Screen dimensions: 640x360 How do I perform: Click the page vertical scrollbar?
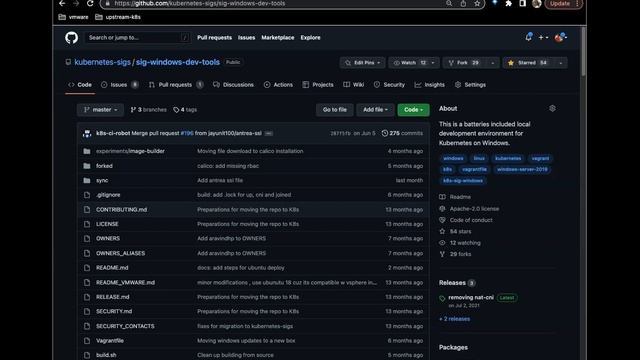583,52
